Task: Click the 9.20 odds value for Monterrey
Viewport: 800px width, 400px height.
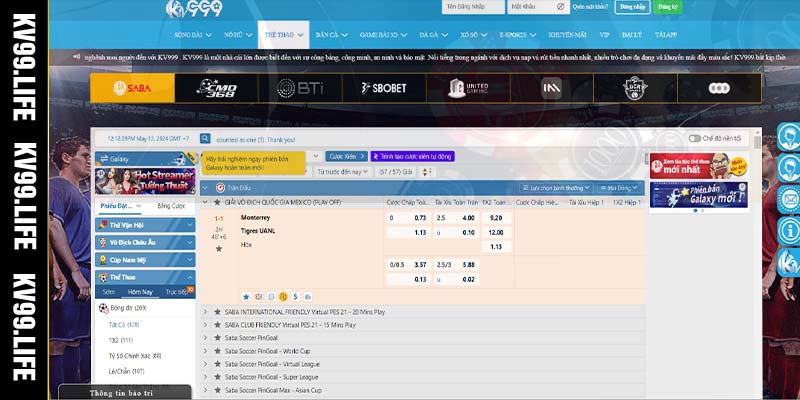Action: point(496,217)
